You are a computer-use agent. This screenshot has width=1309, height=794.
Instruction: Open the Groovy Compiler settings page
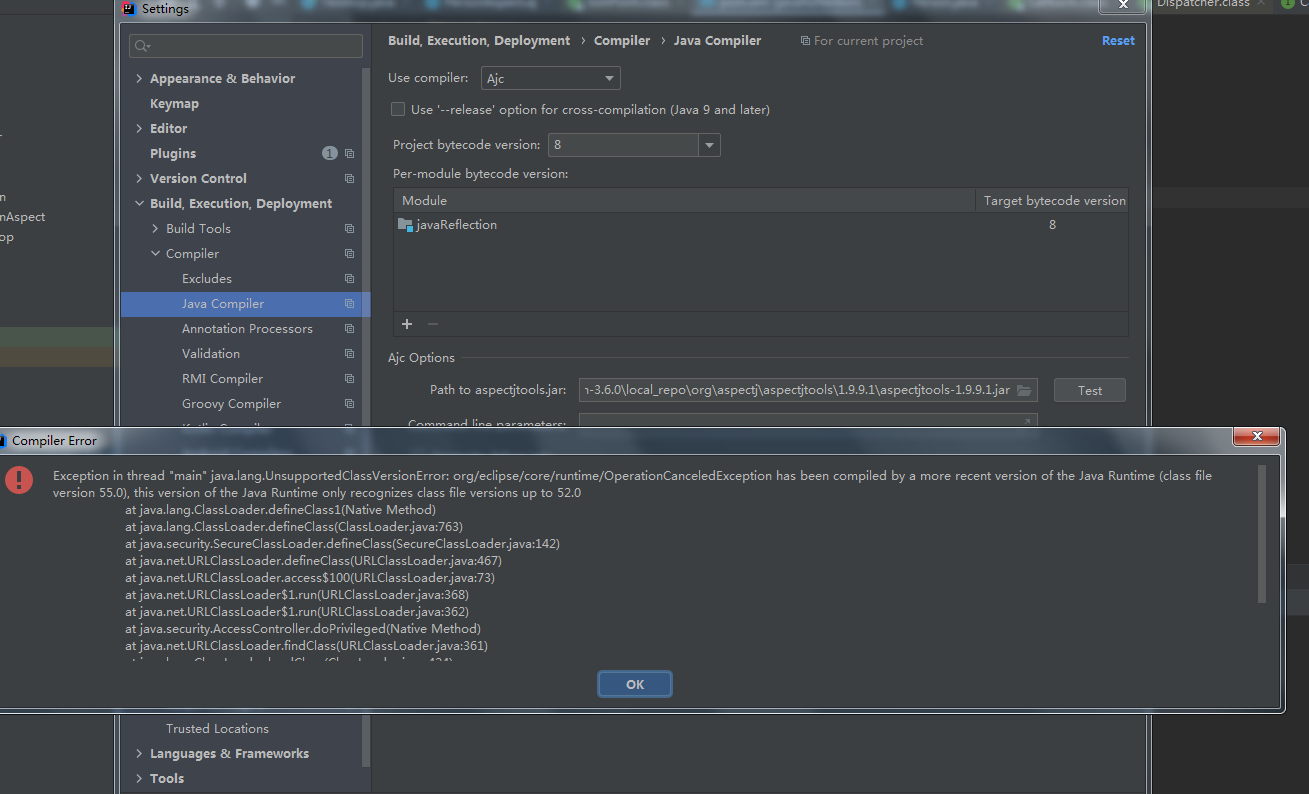[x=231, y=404]
